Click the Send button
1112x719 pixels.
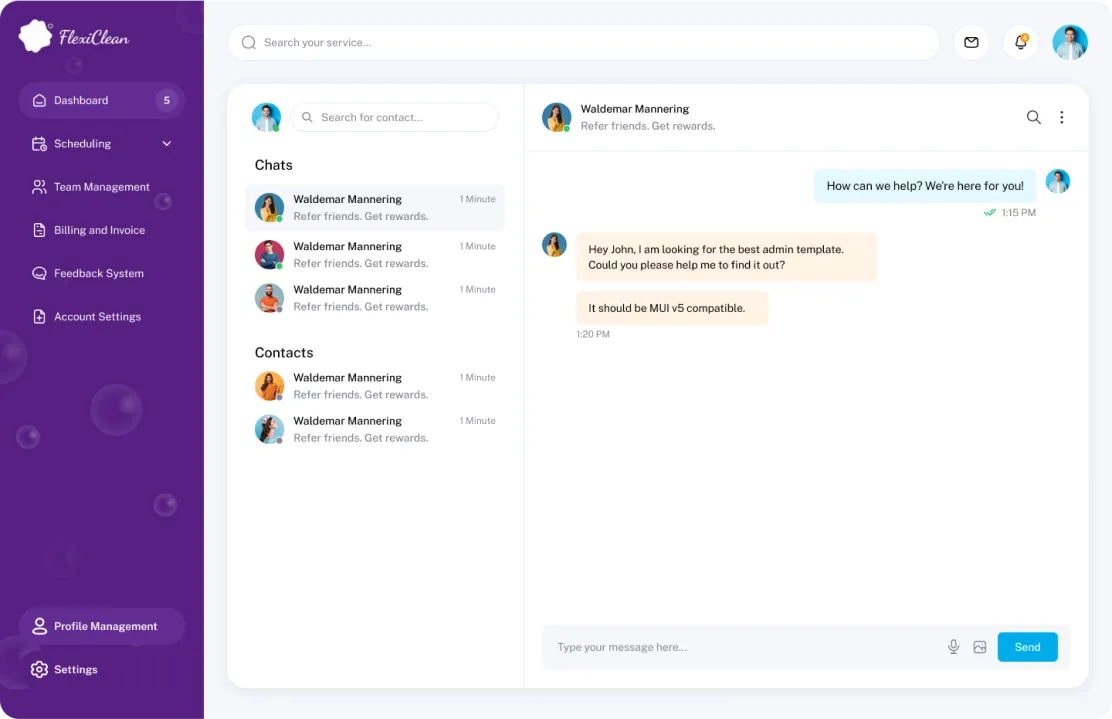[x=1027, y=646]
